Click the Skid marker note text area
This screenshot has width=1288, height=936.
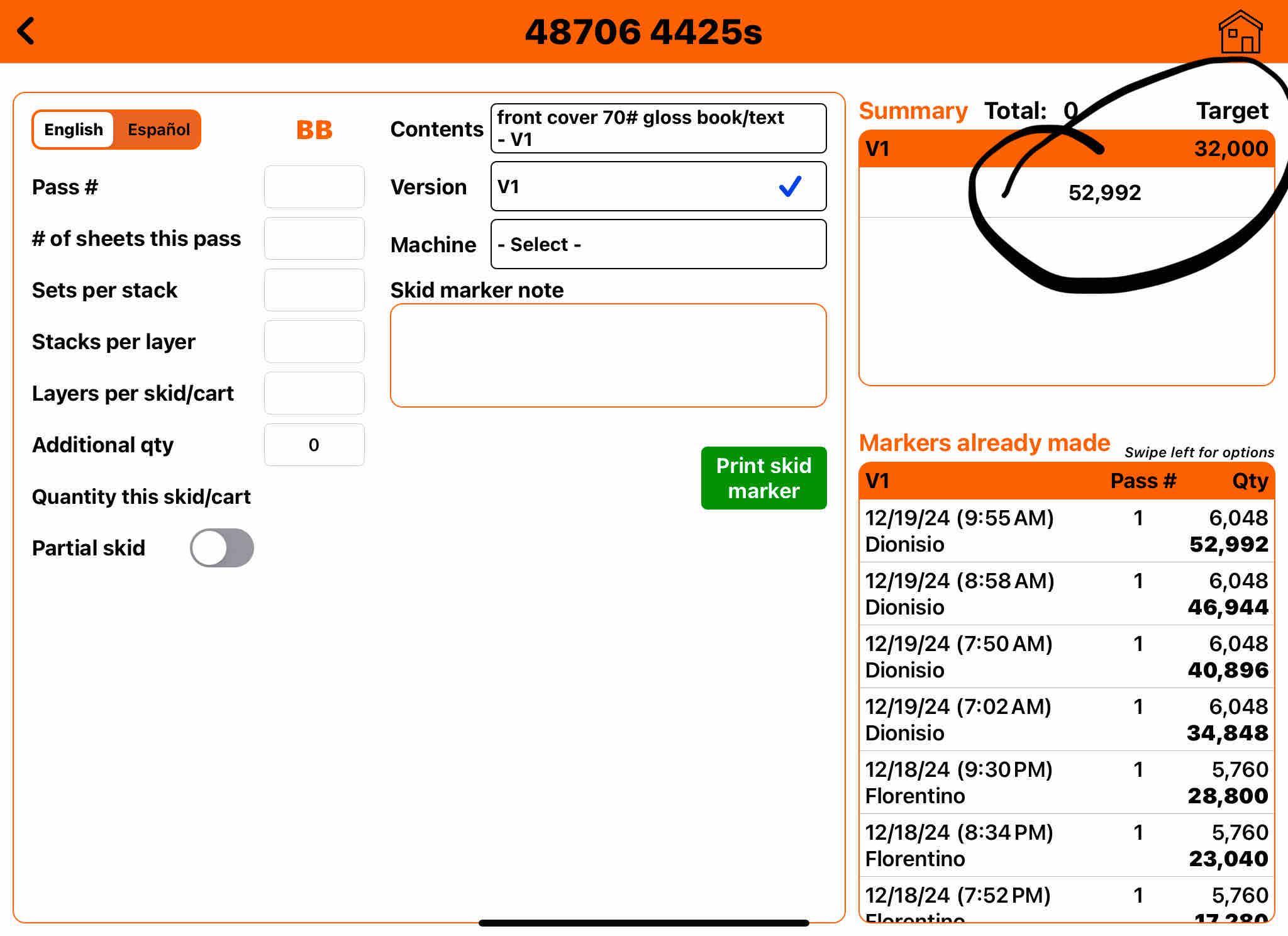point(608,355)
